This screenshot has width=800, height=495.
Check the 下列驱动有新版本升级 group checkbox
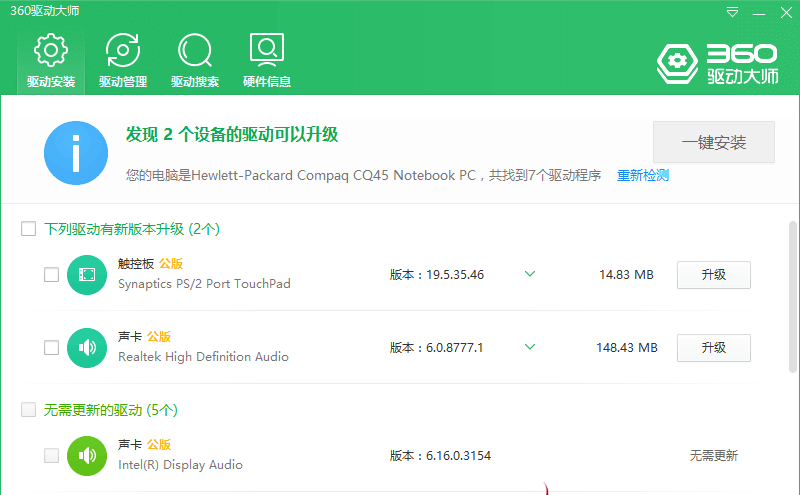click(x=29, y=230)
